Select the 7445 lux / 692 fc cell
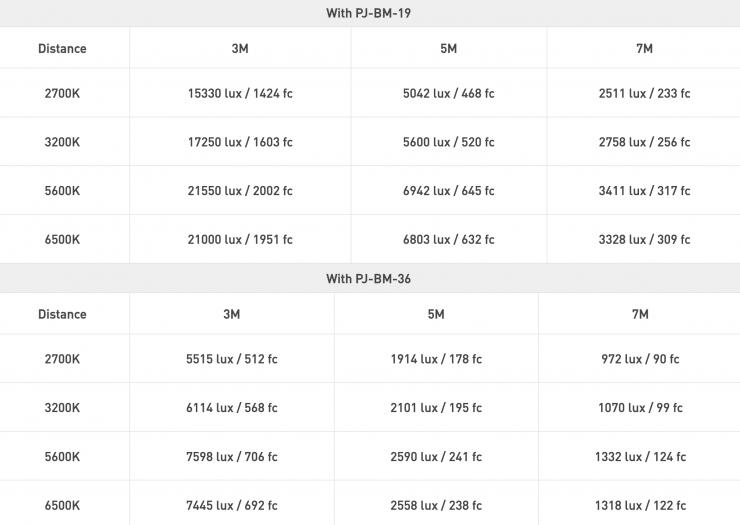This screenshot has width=740, height=525. click(231, 505)
